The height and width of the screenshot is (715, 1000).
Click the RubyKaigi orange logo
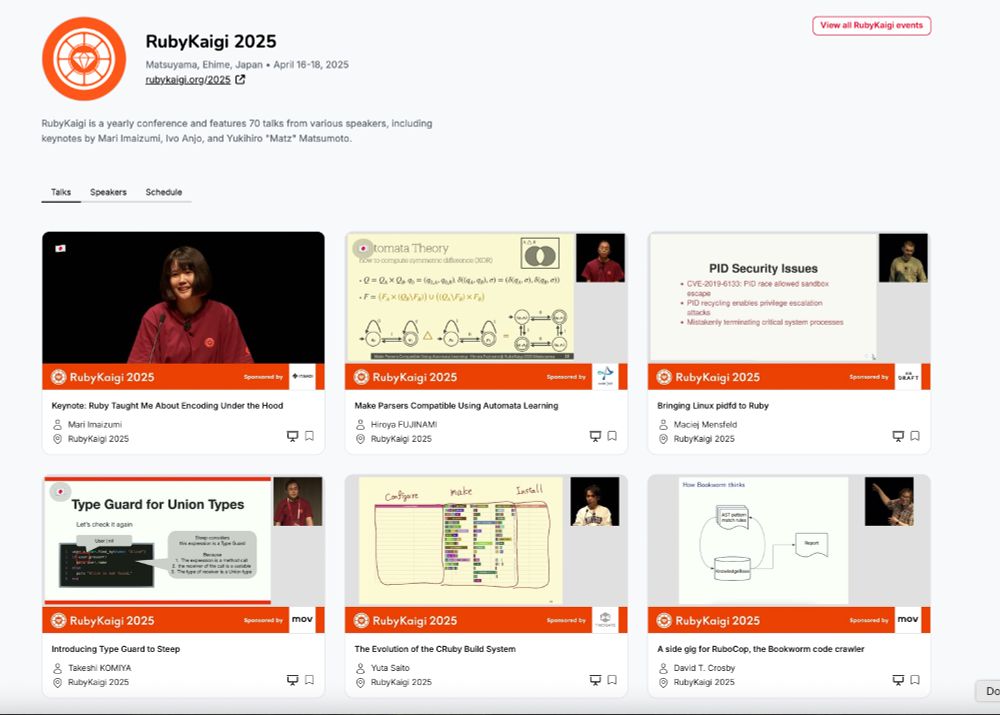pos(84,59)
